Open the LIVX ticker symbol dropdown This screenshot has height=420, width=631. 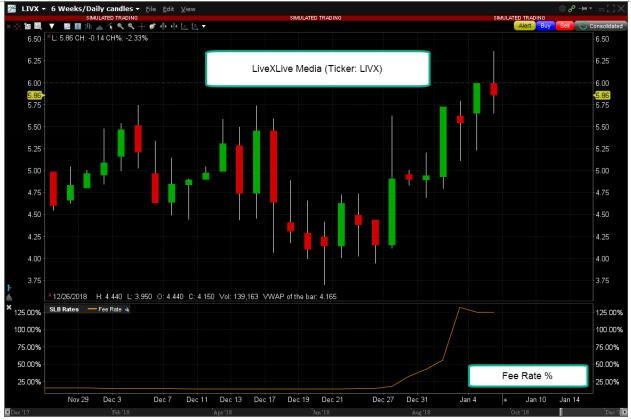(33, 8)
